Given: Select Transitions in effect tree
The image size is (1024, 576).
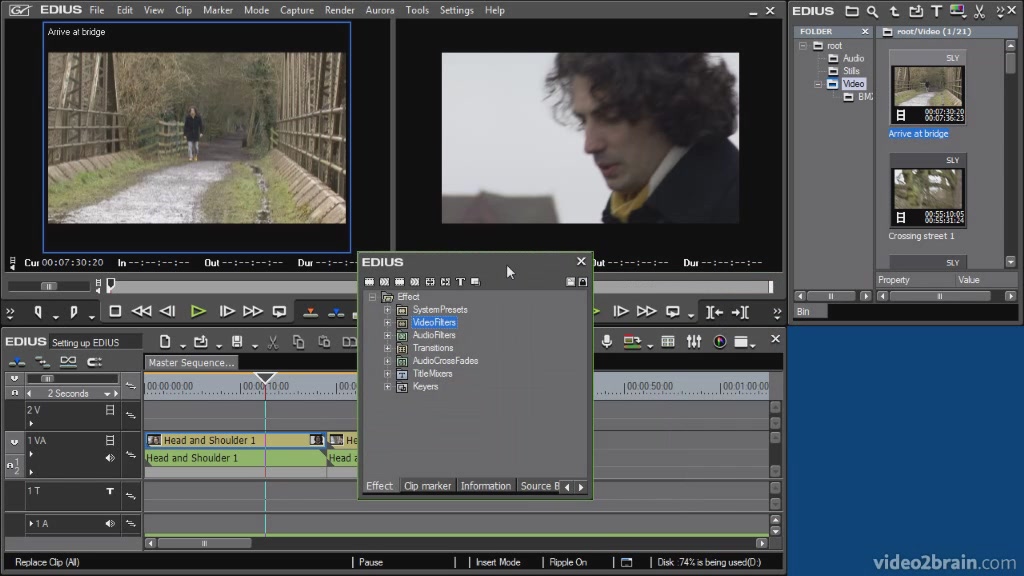Looking at the screenshot, I should tap(432, 348).
